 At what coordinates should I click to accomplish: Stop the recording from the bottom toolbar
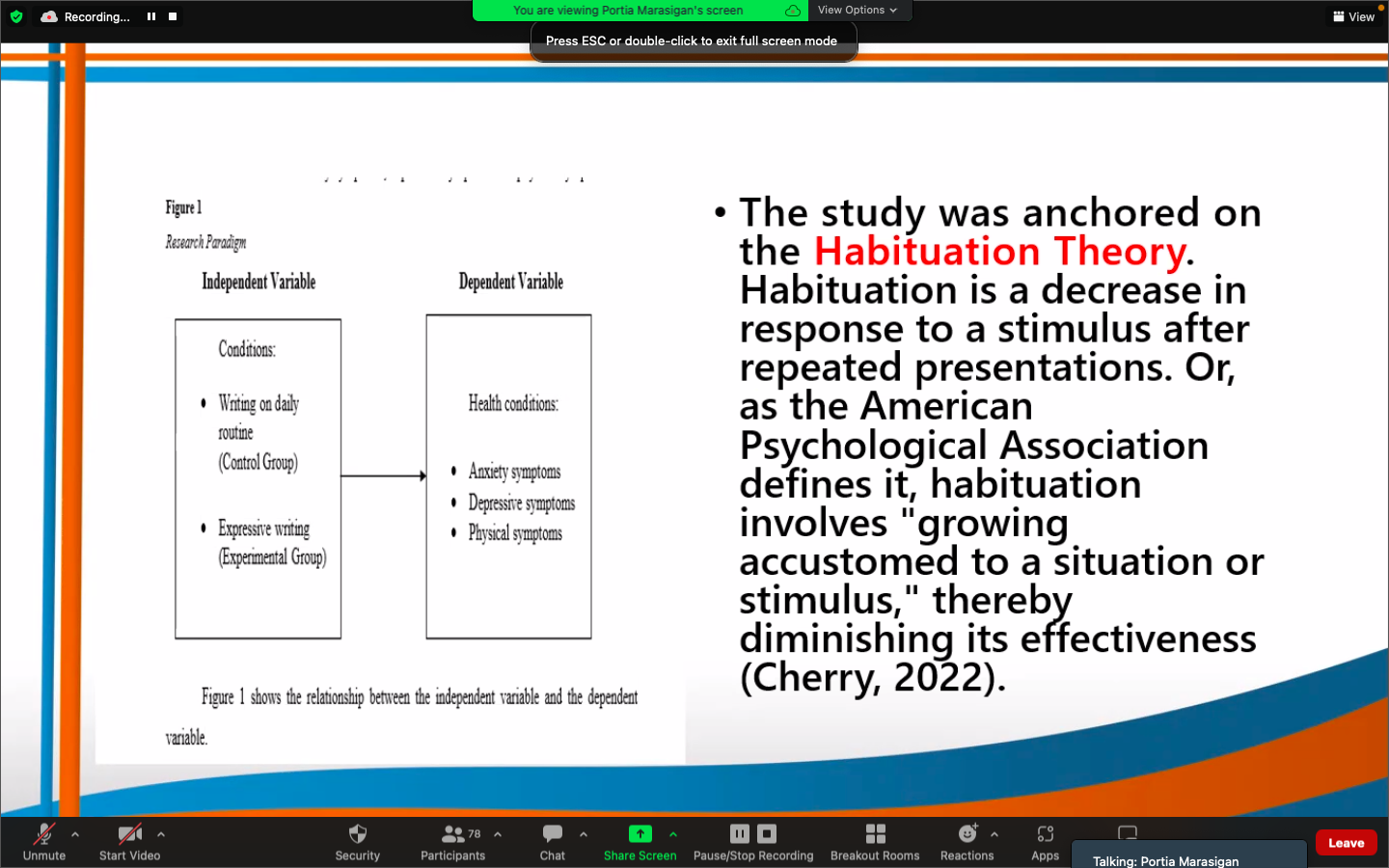pyautogui.click(x=767, y=834)
